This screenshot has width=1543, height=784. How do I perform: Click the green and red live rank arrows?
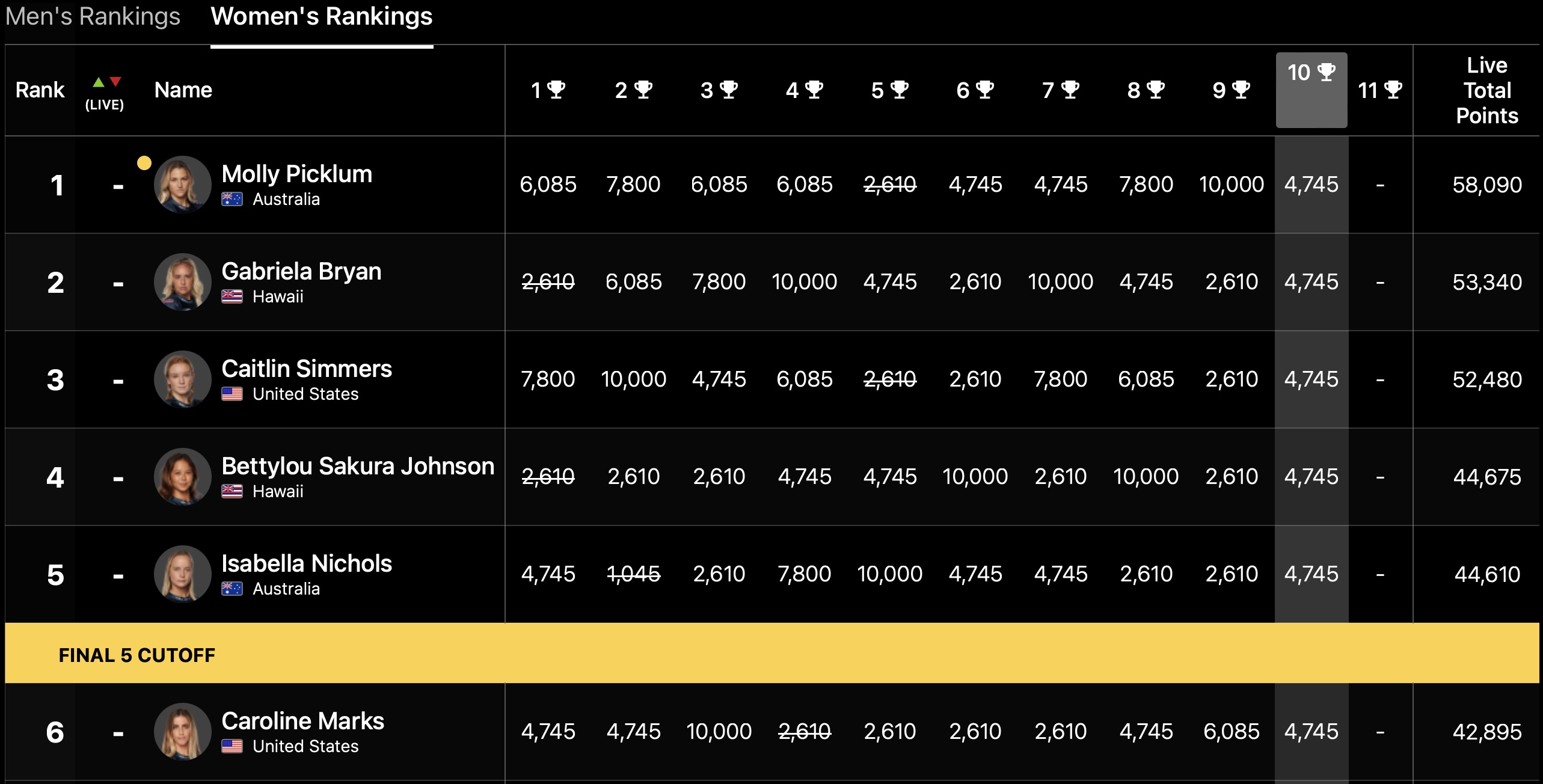[x=107, y=82]
